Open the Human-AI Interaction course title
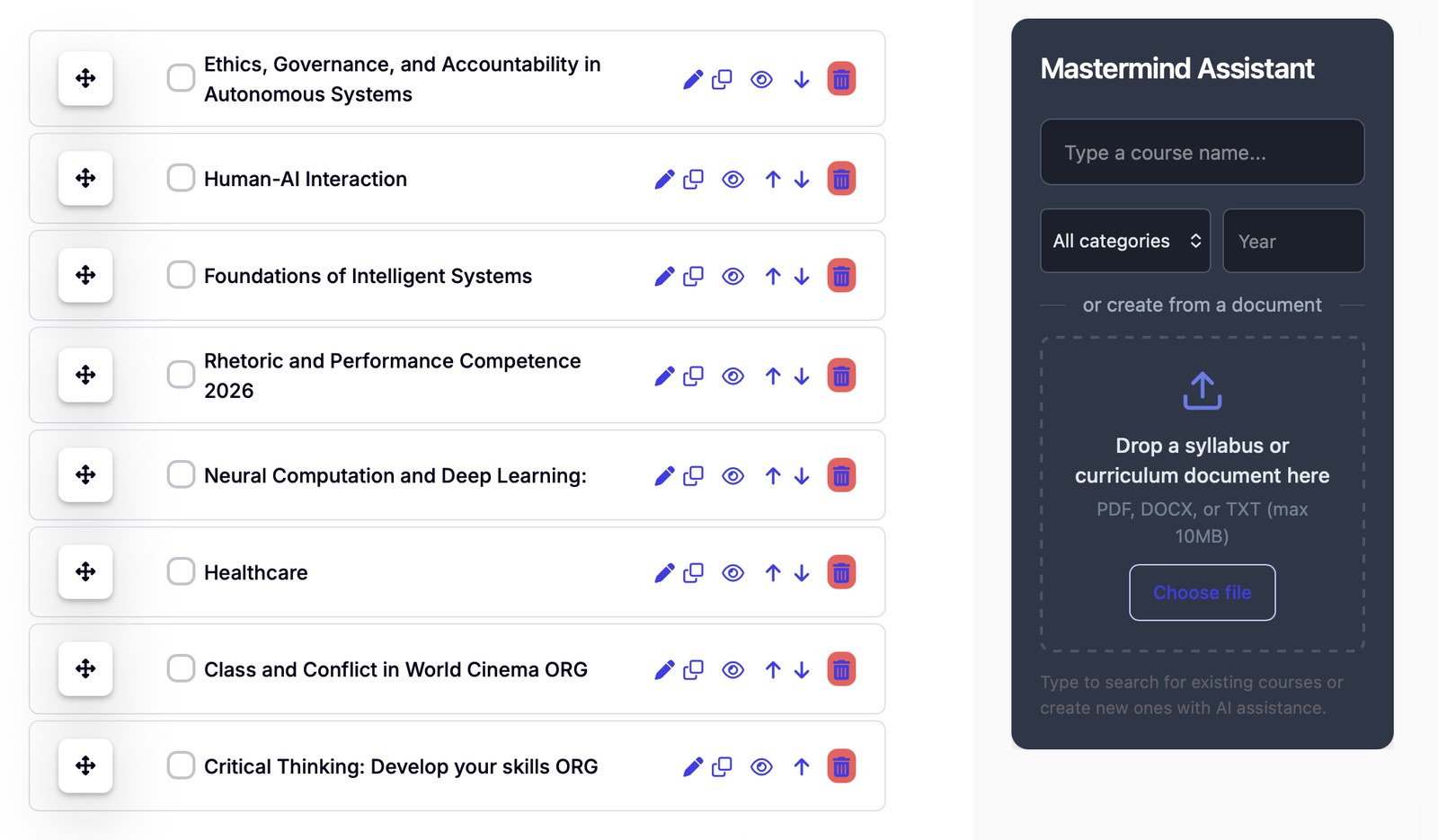The width and height of the screenshot is (1438, 840). (x=306, y=179)
